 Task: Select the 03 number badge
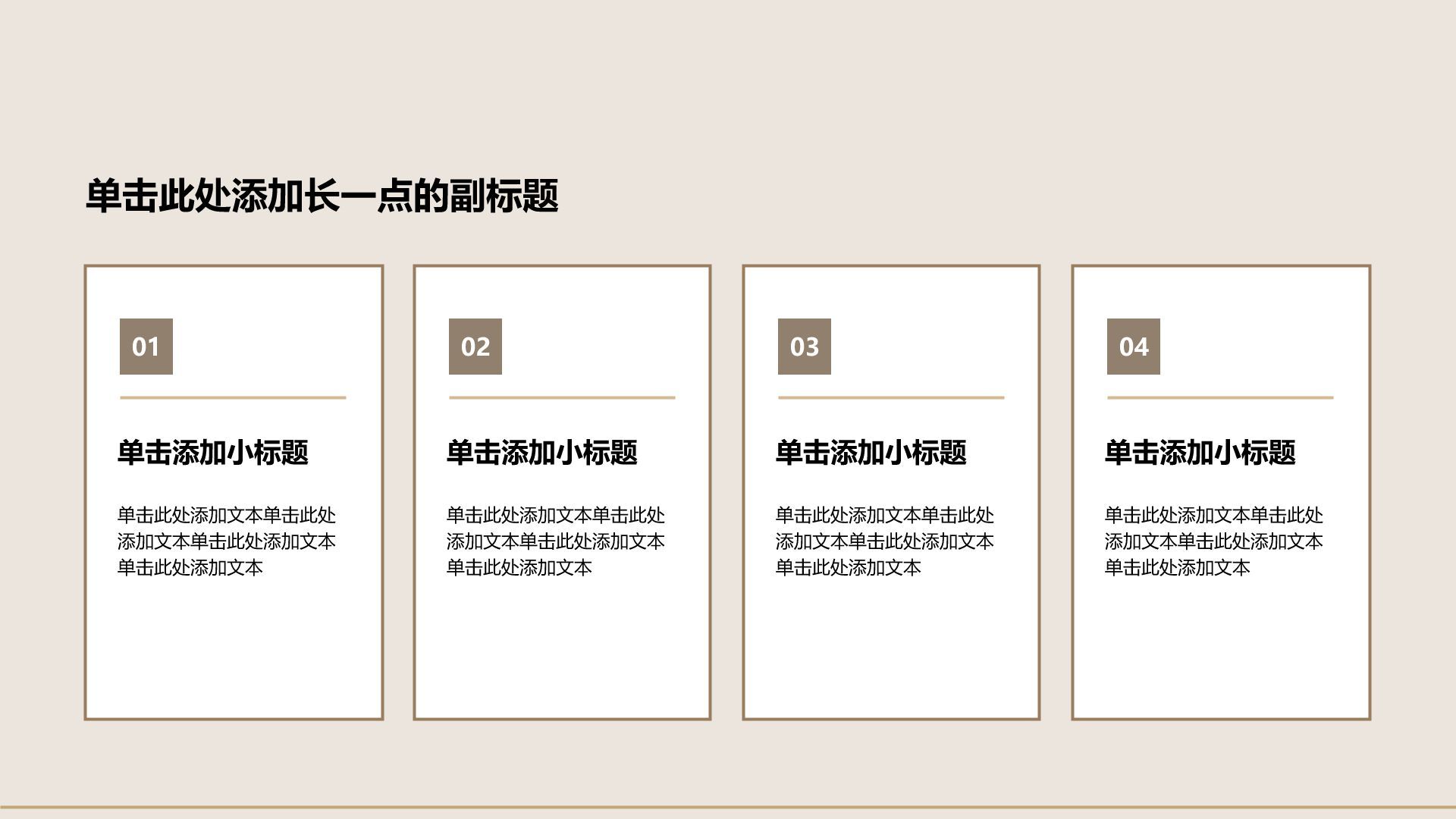point(805,347)
